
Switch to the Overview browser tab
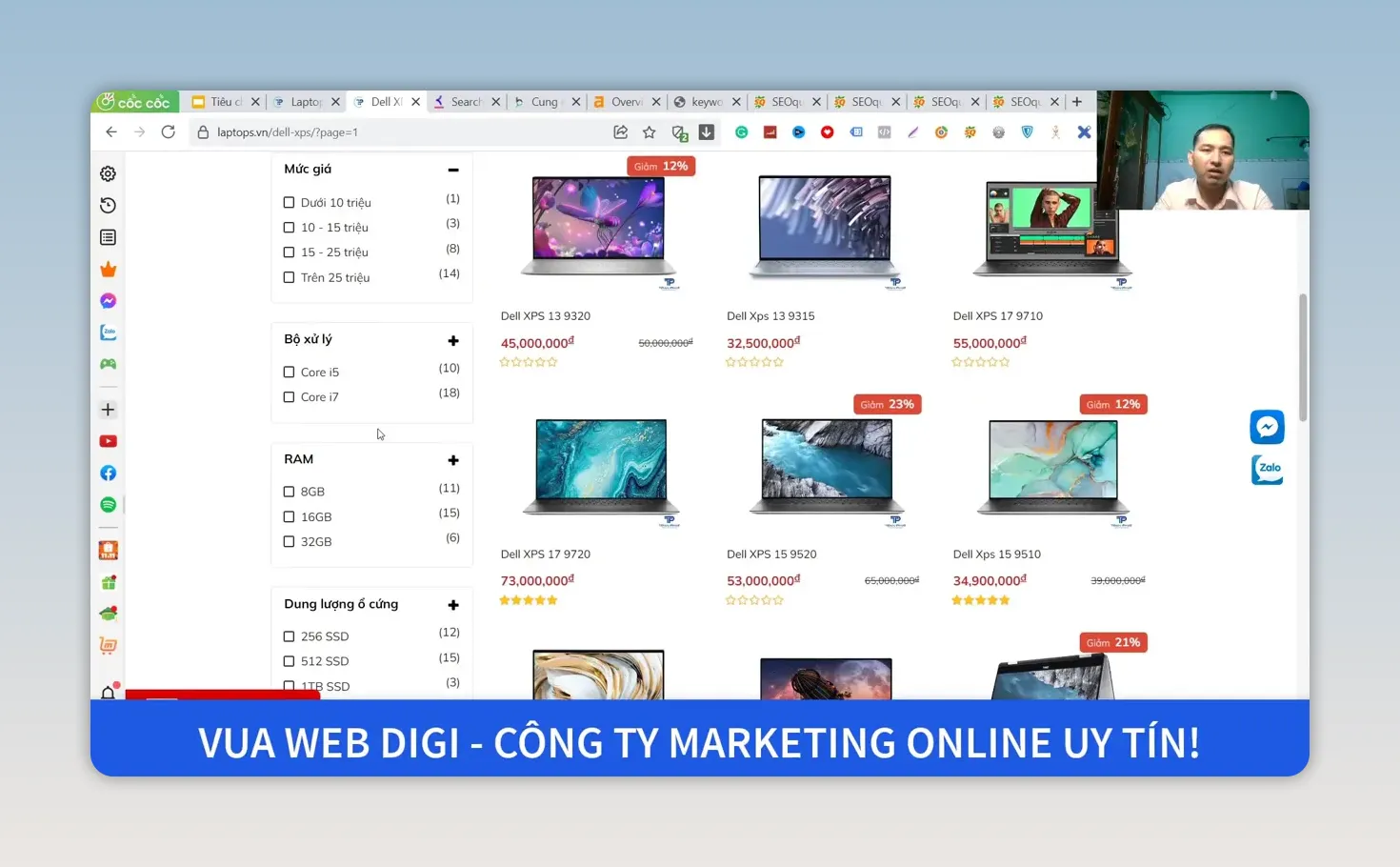point(626,102)
